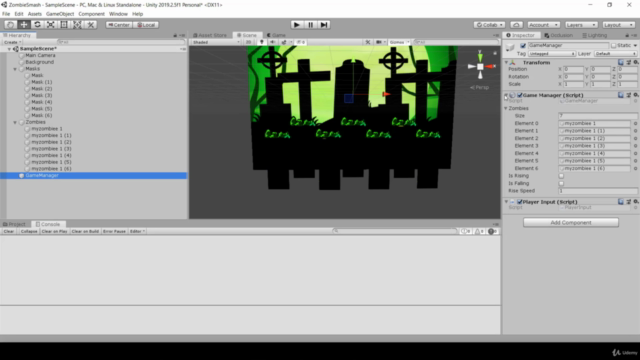
Task: Open object picker for Element 3
Action: coord(636,146)
